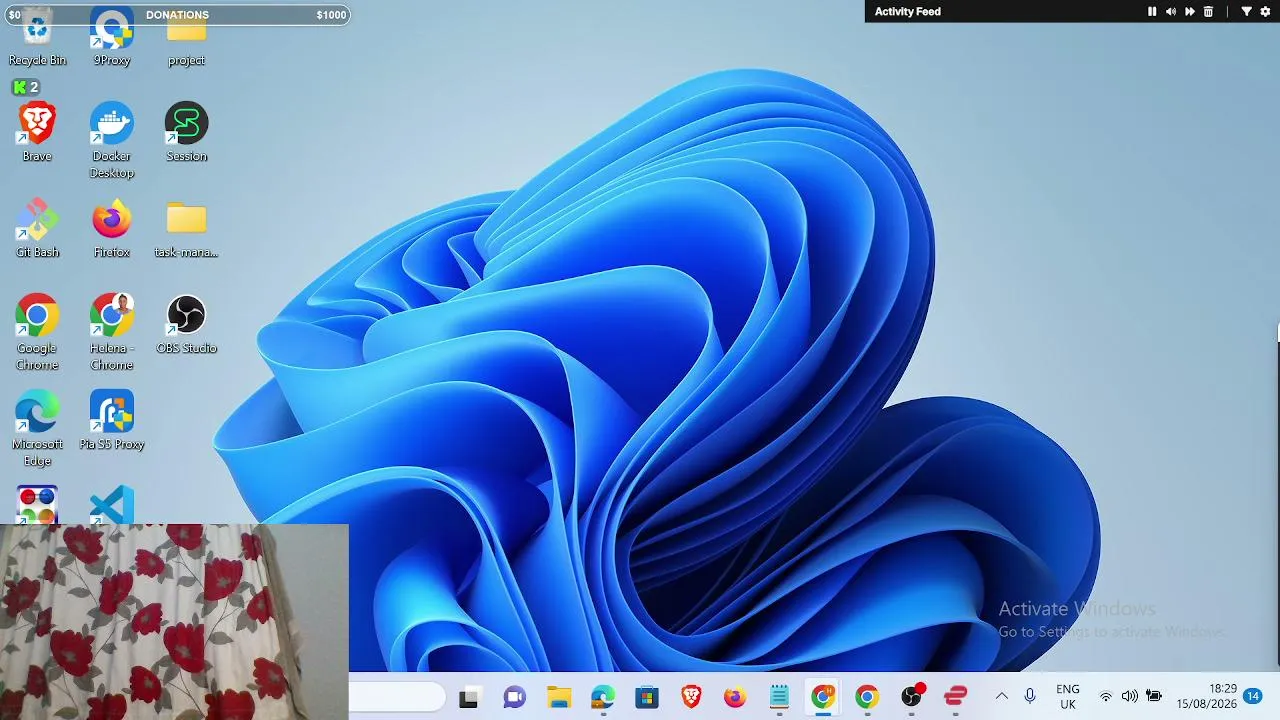The height and width of the screenshot is (720, 1280).
Task: Open Microsoft Store from the taskbar
Action: tap(647, 697)
